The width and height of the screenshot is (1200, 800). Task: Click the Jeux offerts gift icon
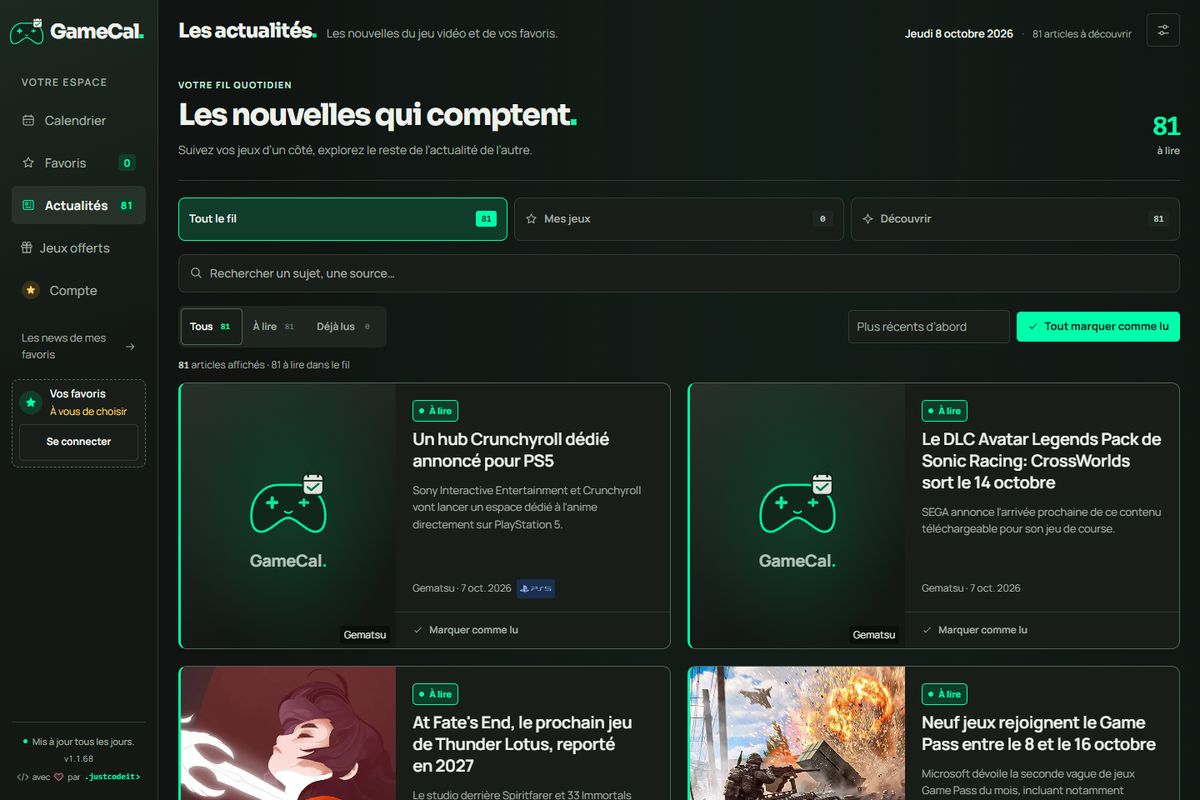[27, 248]
